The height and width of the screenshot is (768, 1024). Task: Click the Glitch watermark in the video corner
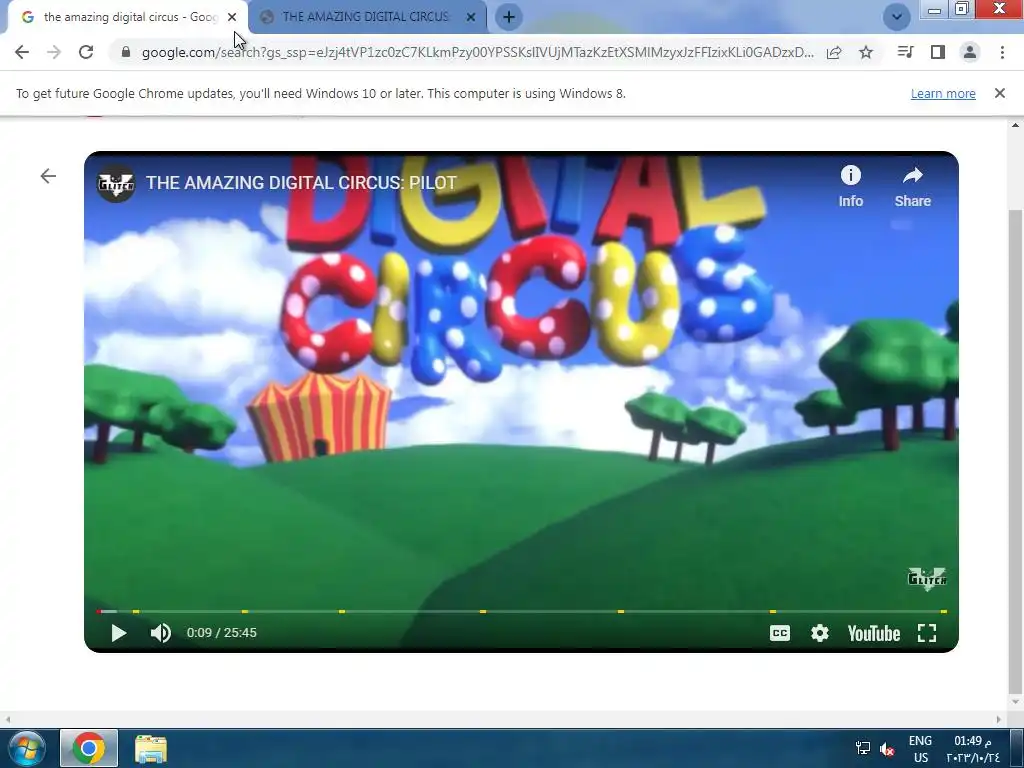pos(927,578)
